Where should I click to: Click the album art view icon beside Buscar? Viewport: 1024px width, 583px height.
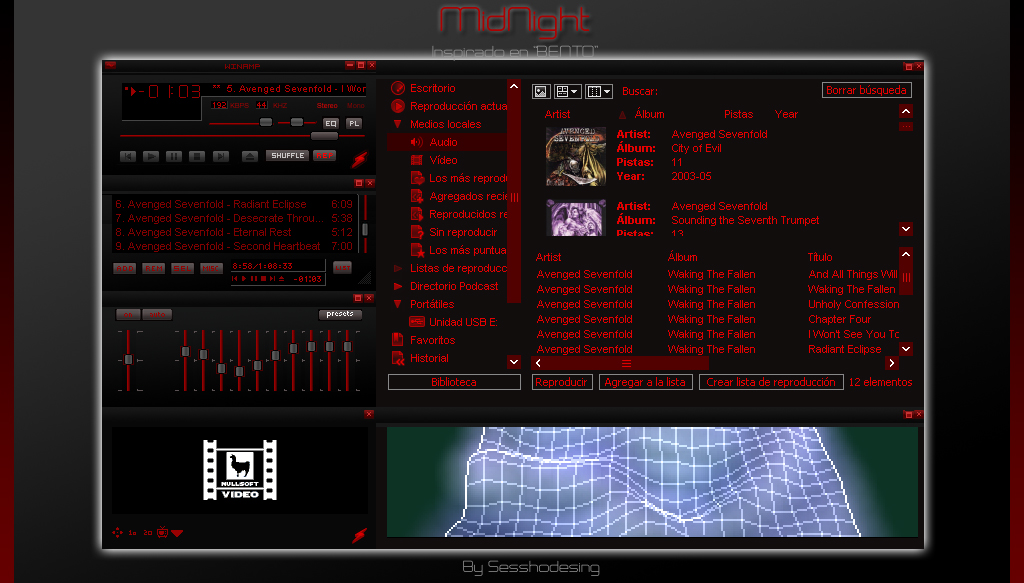(541, 91)
